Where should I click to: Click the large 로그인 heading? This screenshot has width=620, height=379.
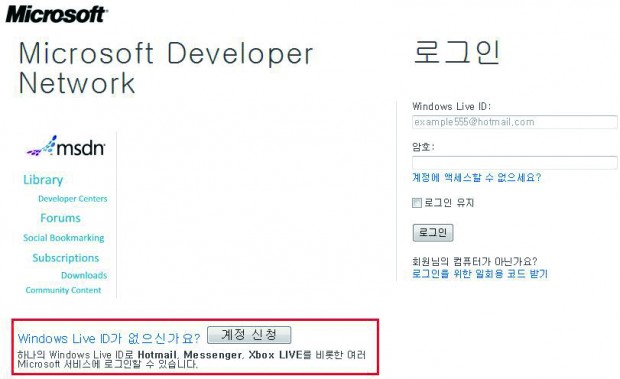click(457, 52)
